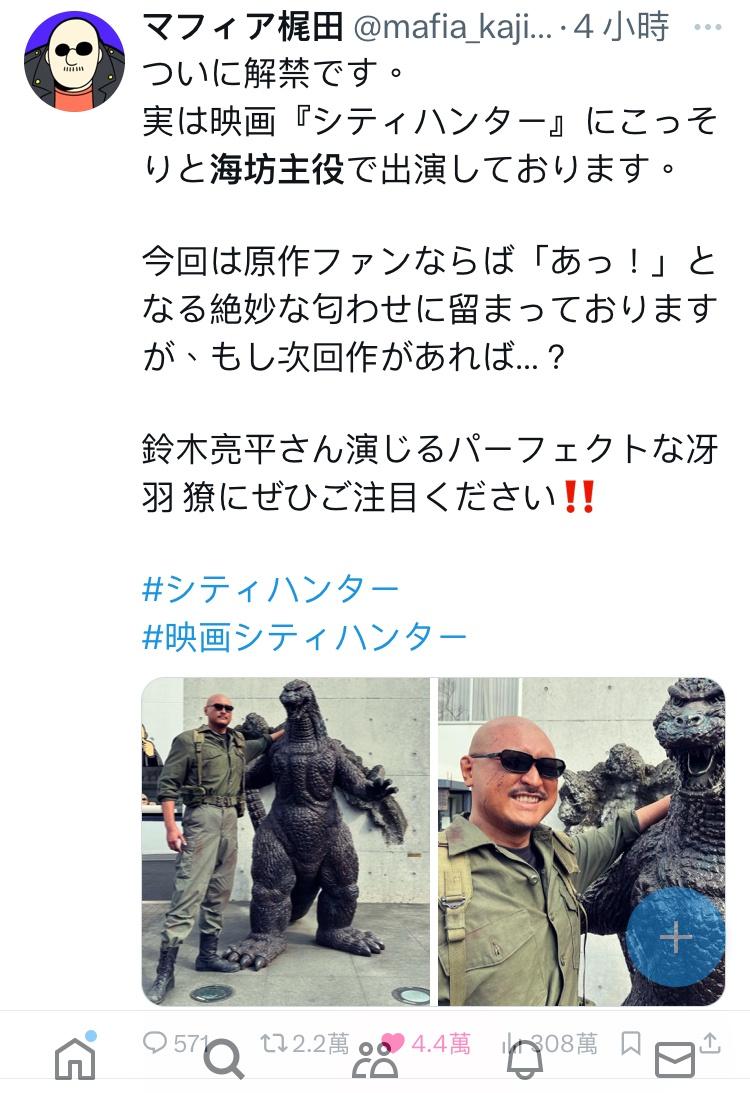Open the close-up selfie with Godzilla photo

[x=581, y=841]
